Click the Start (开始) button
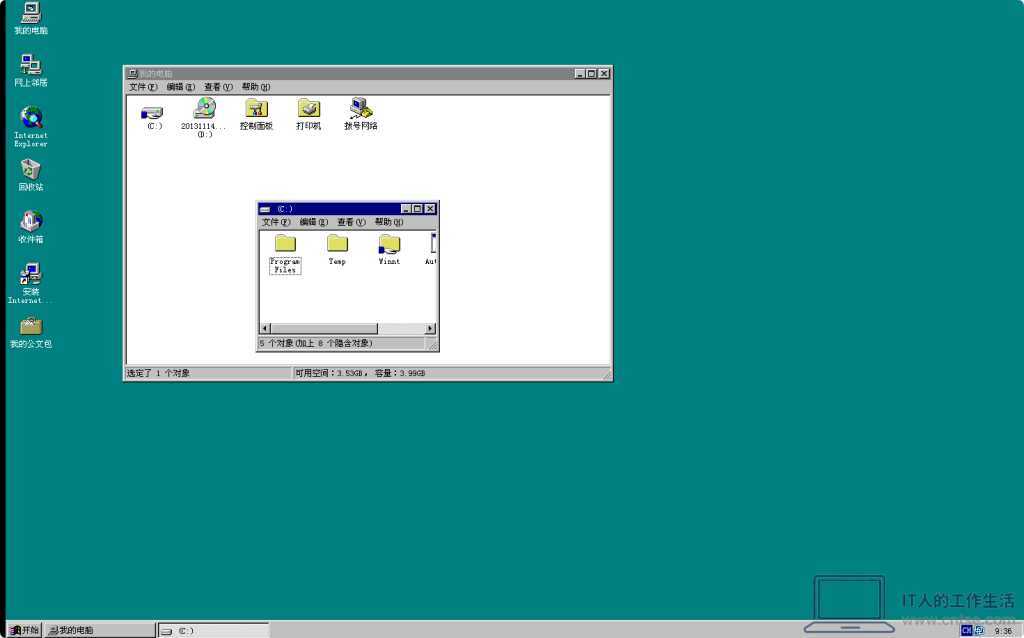 pos(24,630)
